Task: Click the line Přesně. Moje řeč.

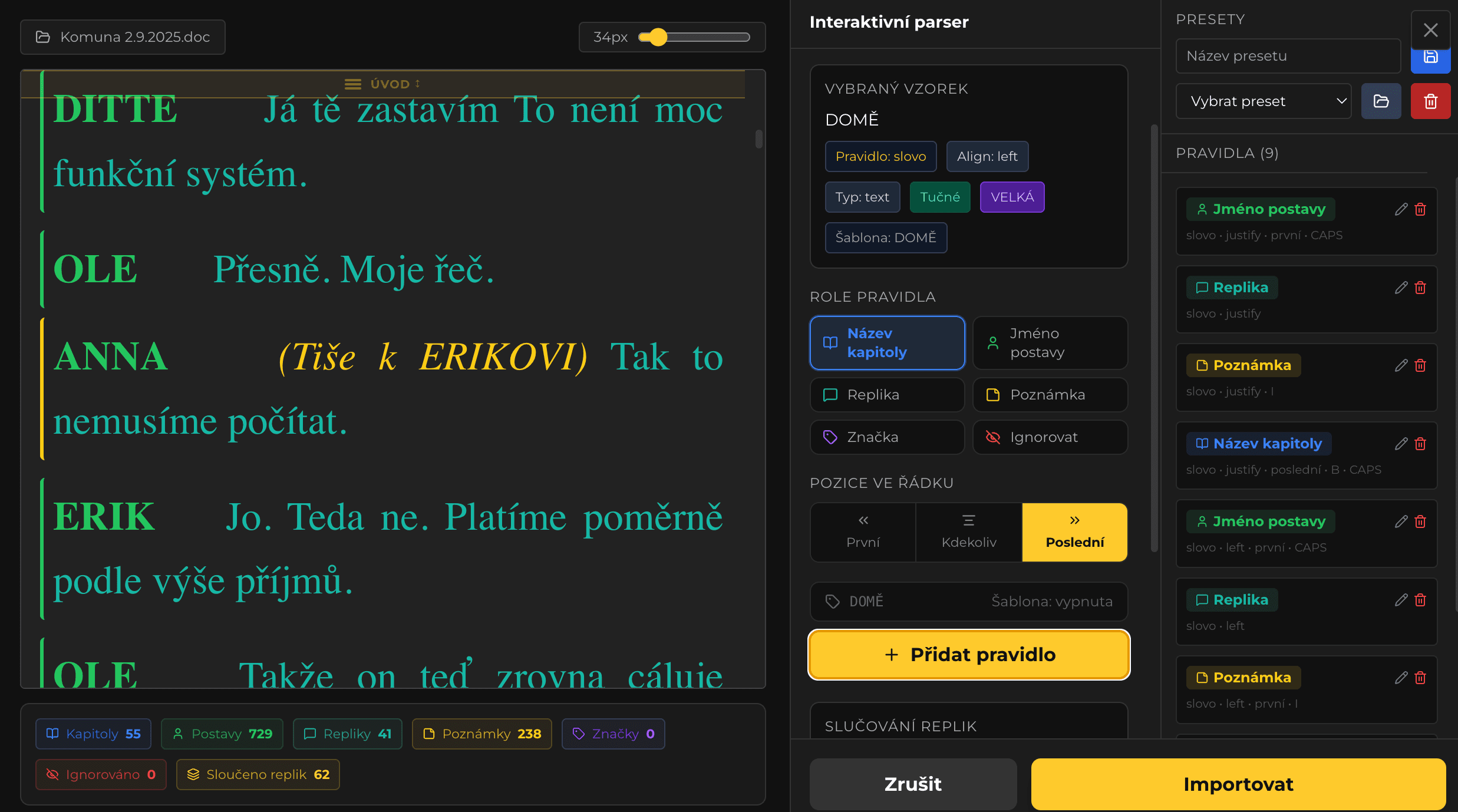Action: (354, 270)
